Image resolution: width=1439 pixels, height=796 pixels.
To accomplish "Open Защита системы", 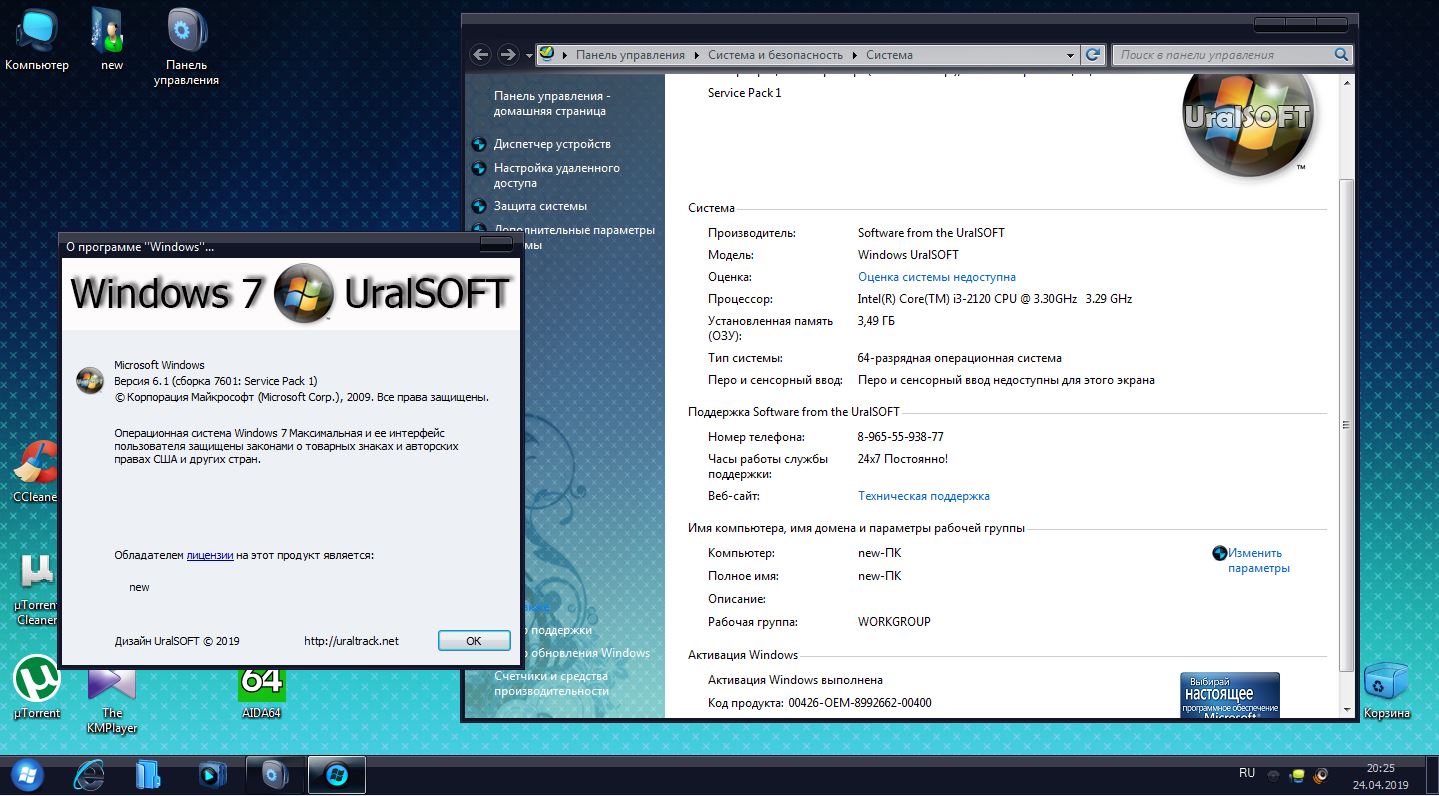I will tap(540, 206).
